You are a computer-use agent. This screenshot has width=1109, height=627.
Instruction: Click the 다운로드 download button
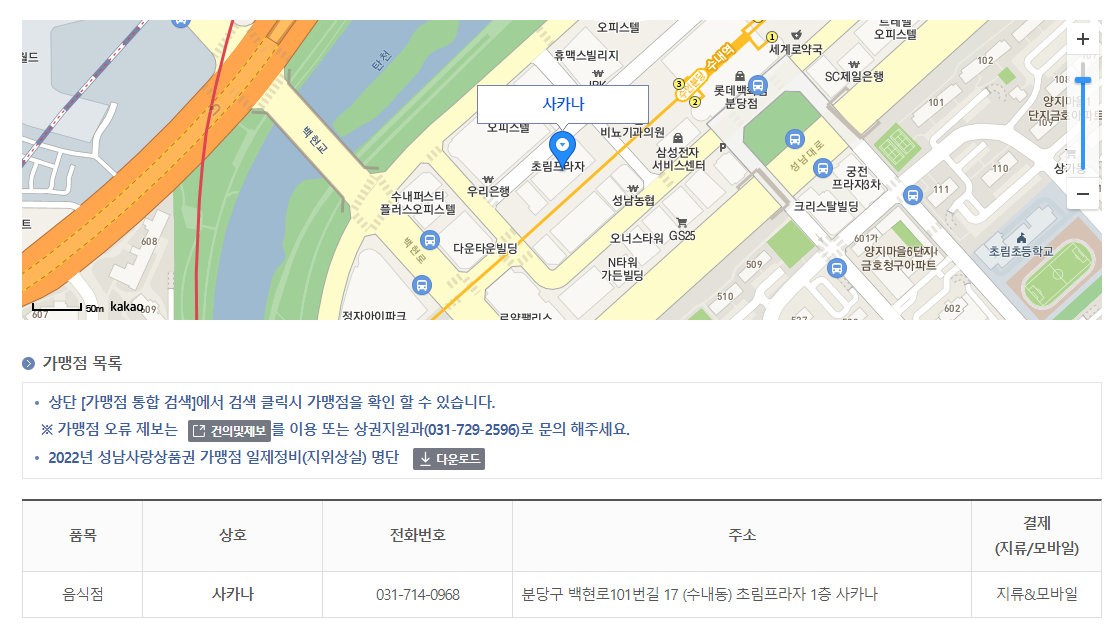tap(450, 459)
